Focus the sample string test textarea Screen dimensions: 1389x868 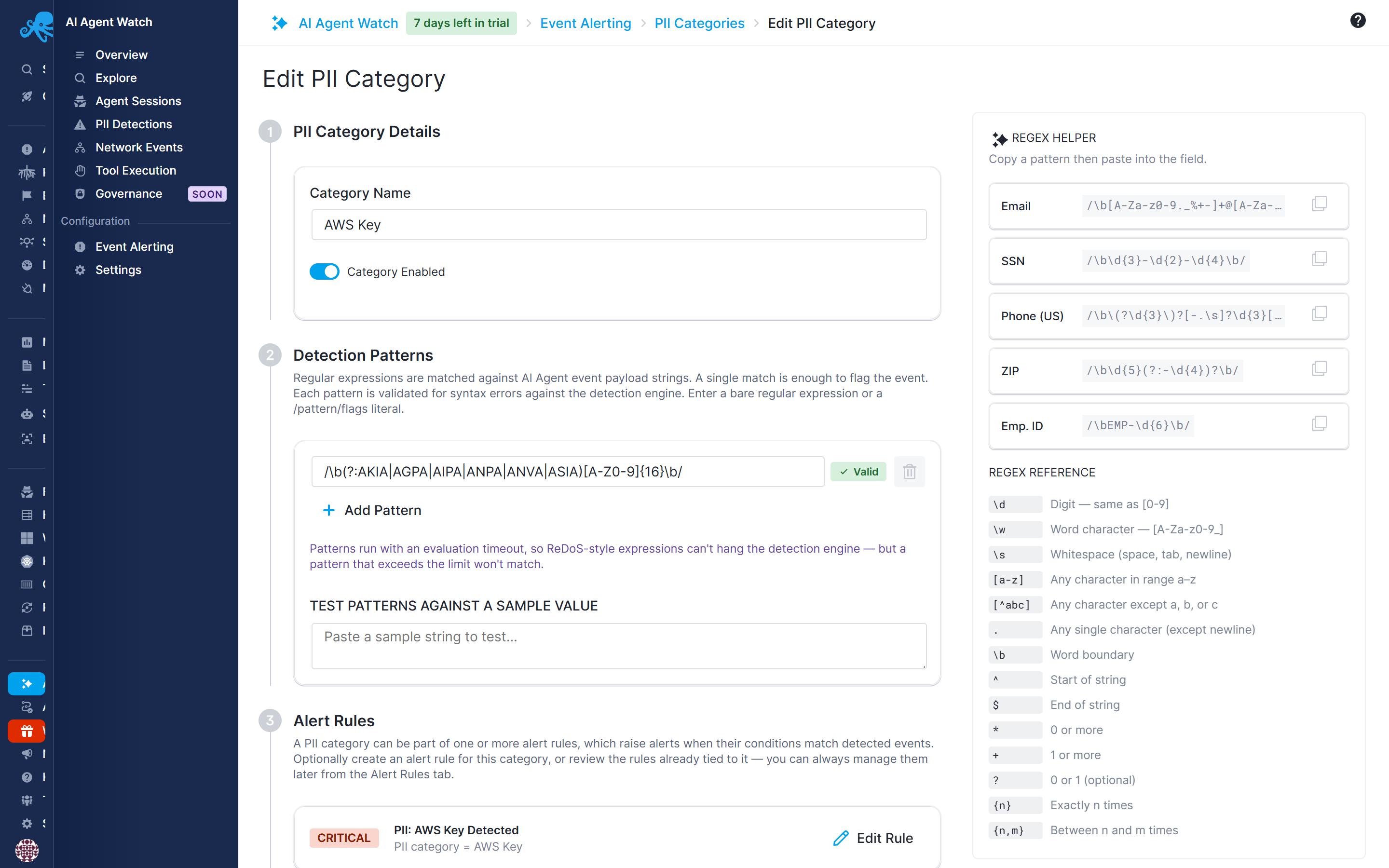point(619,646)
